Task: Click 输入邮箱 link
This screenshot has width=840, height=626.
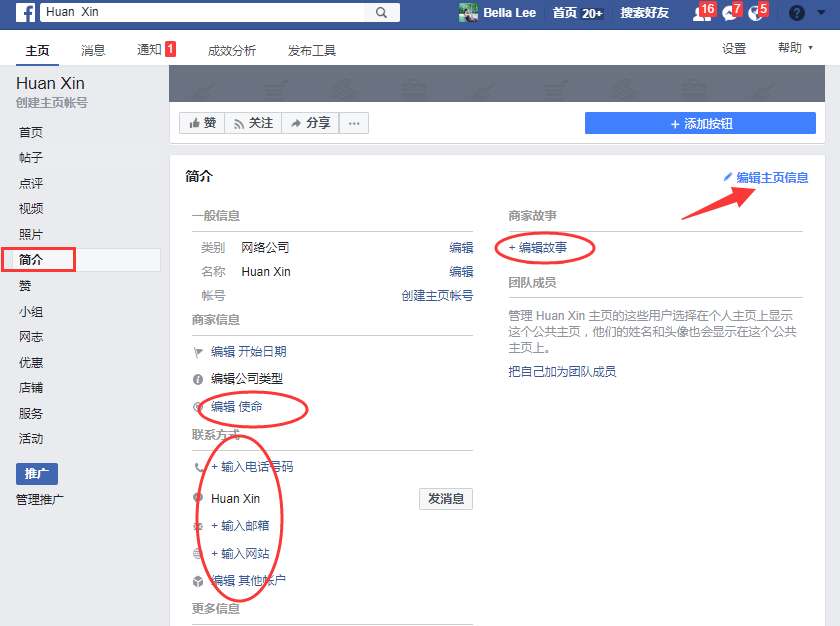Action: [240, 525]
